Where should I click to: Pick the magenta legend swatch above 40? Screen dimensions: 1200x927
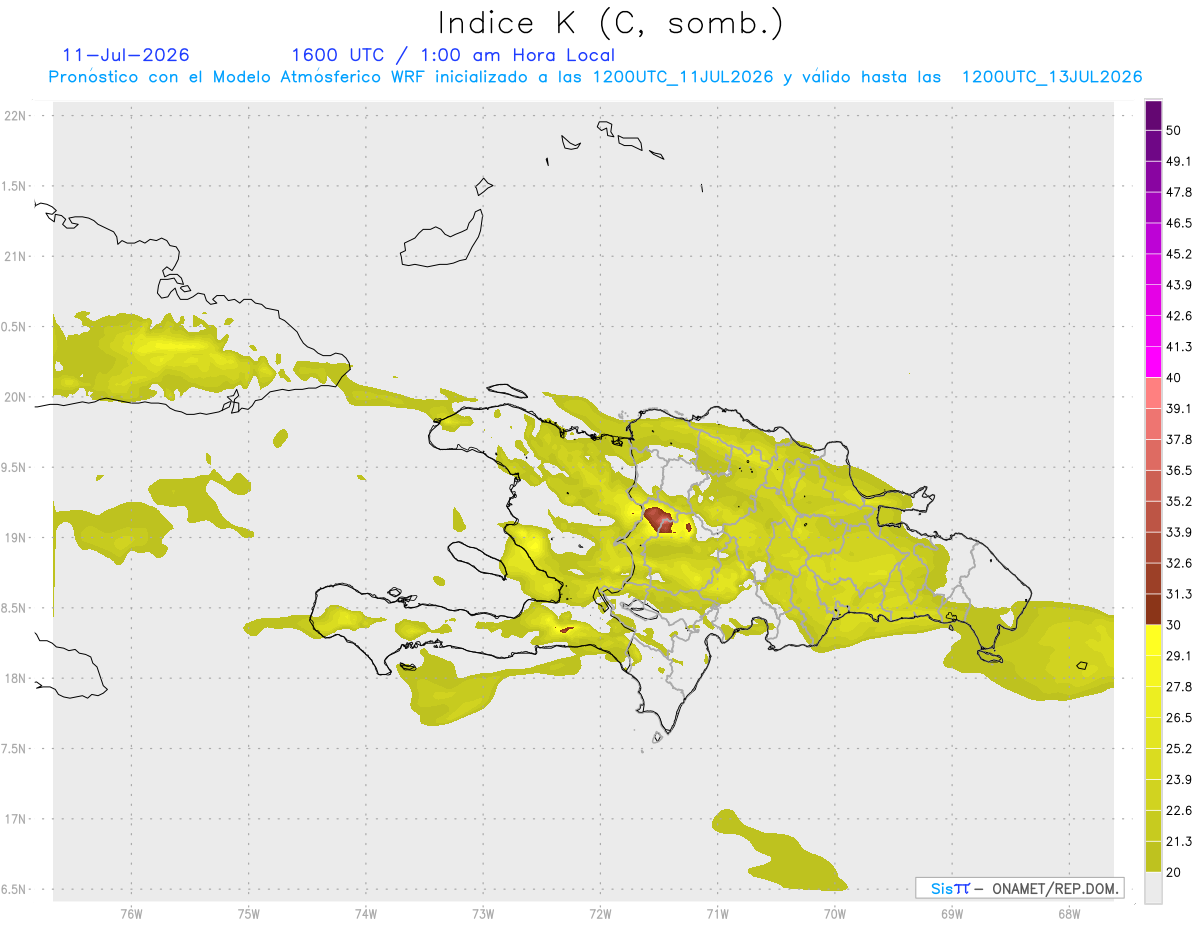coord(1153,361)
